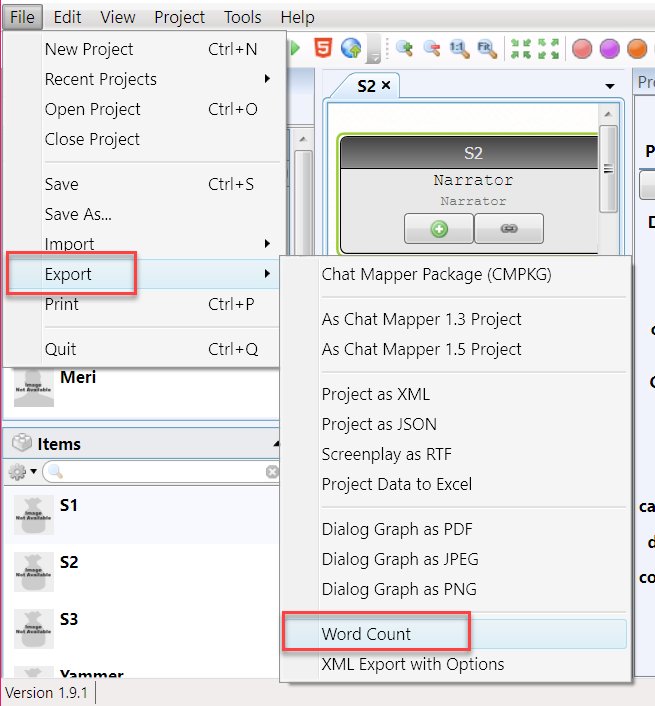Click the green play simulation icon

tap(294, 48)
